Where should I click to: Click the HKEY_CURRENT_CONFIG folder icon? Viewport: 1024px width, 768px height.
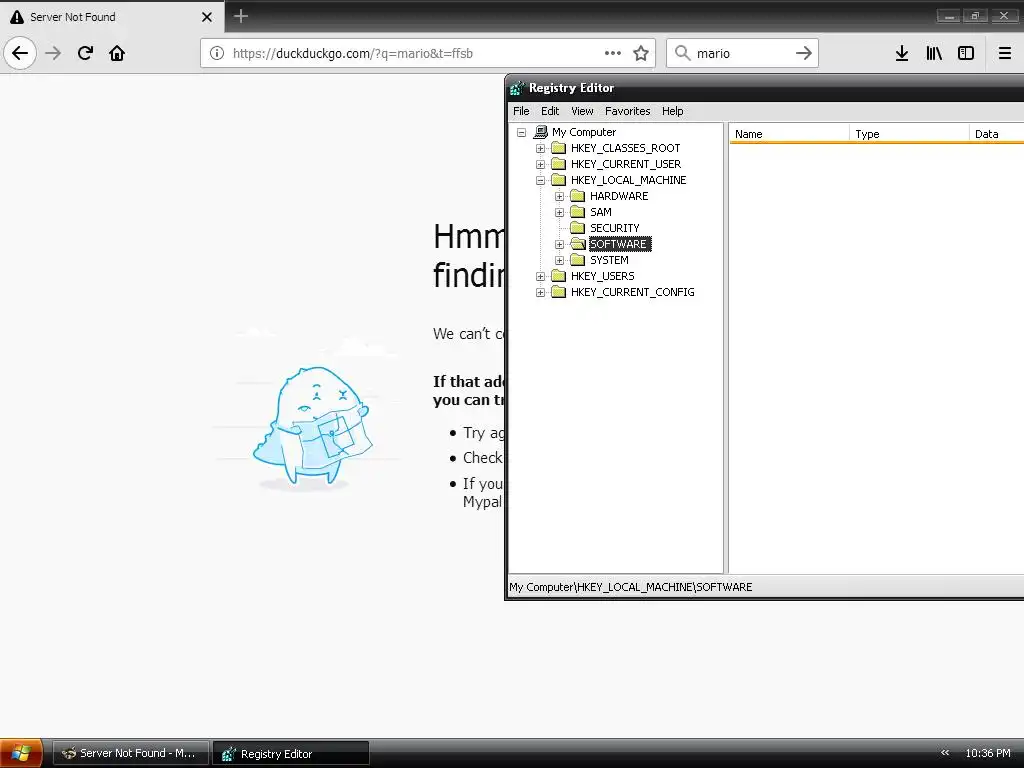[x=558, y=292]
